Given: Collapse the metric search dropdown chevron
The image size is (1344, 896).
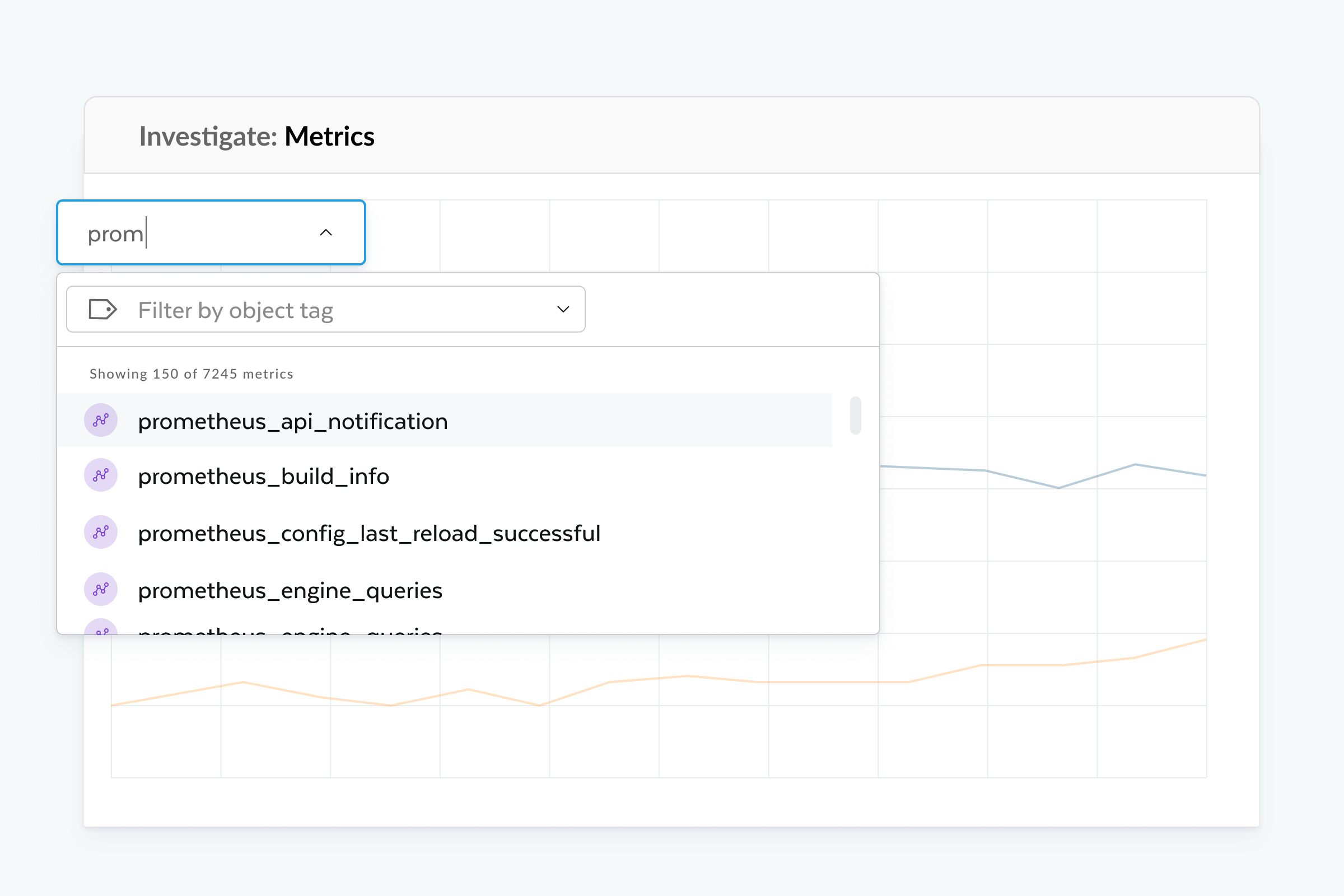Looking at the screenshot, I should (x=326, y=232).
